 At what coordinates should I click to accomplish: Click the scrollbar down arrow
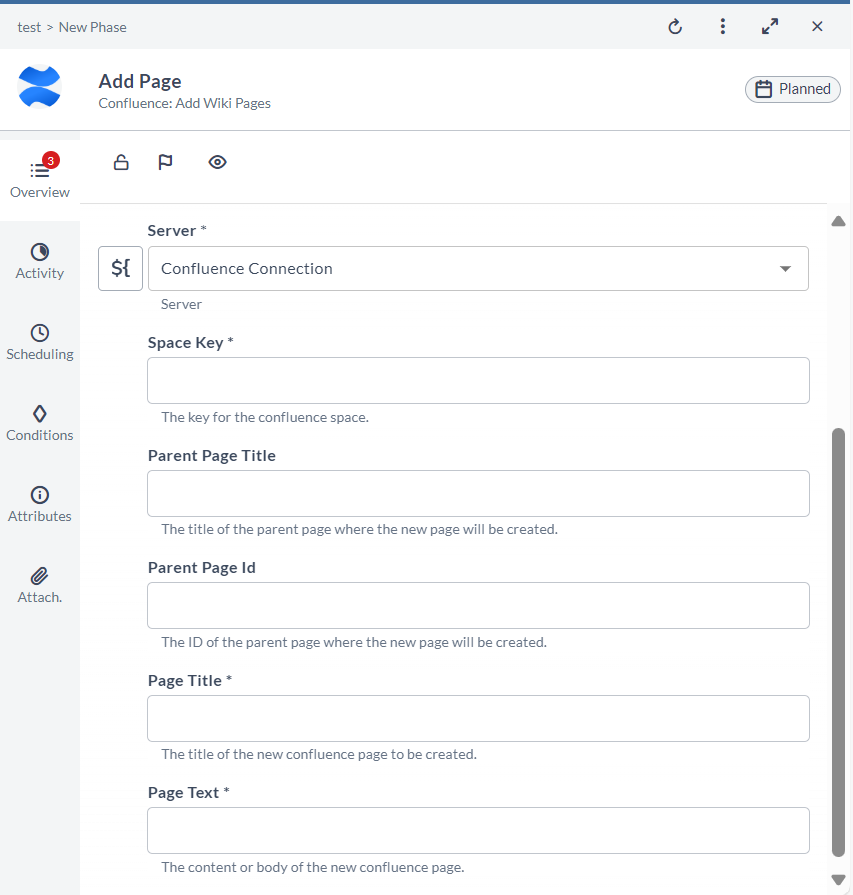[x=838, y=880]
